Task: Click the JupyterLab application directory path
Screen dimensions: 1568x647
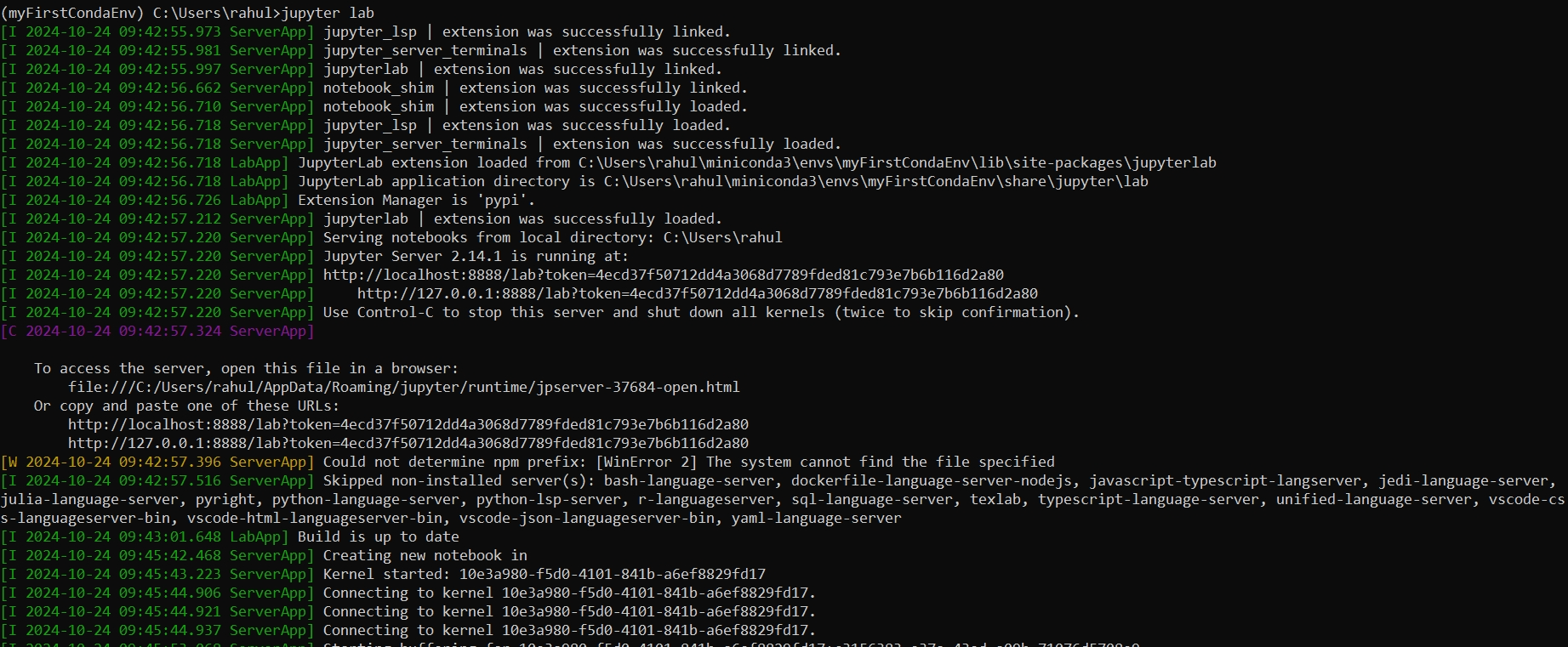Action: (x=876, y=181)
